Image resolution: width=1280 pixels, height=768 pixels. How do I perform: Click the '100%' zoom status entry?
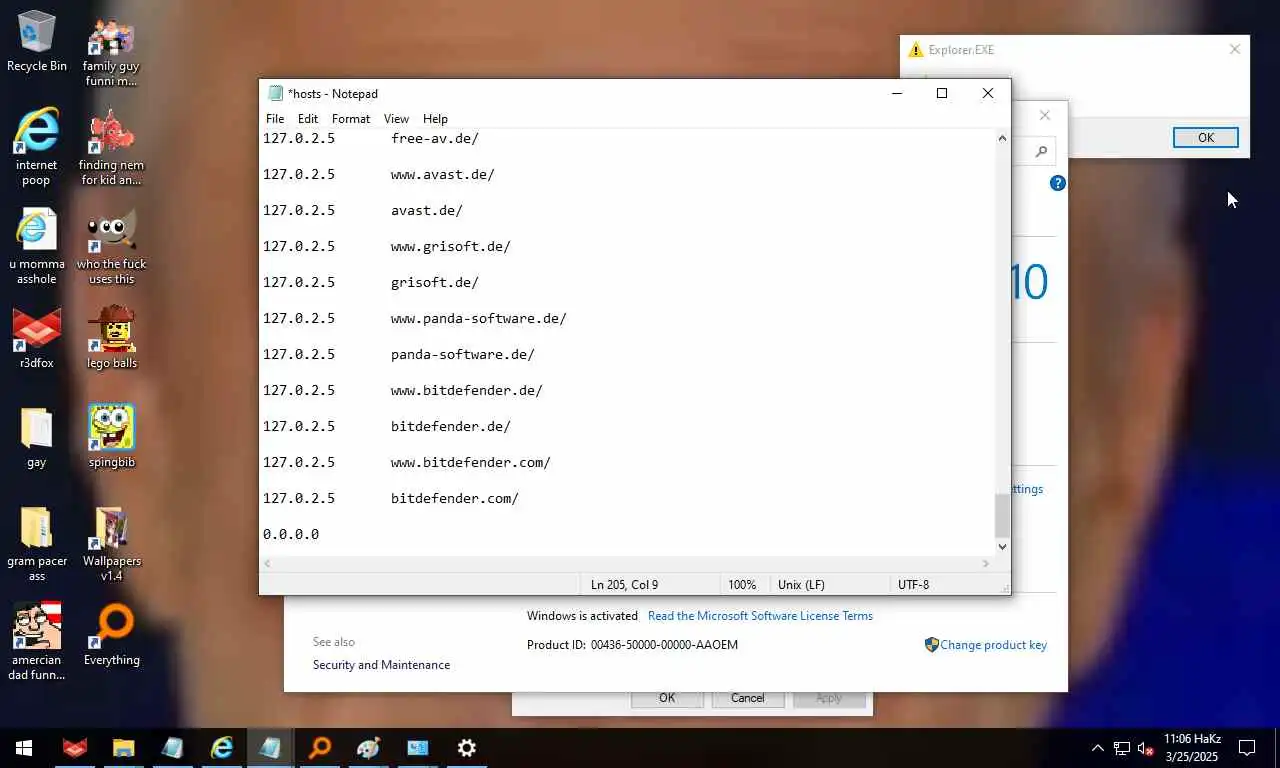coord(741,584)
